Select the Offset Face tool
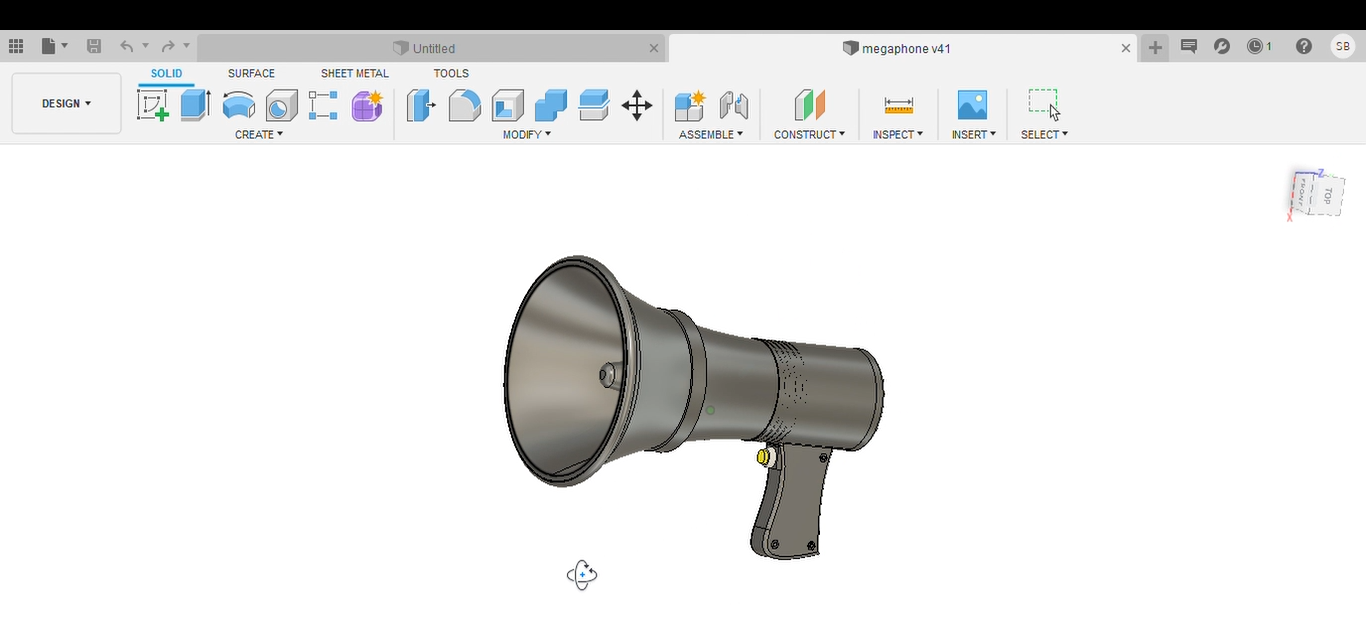 (594, 105)
